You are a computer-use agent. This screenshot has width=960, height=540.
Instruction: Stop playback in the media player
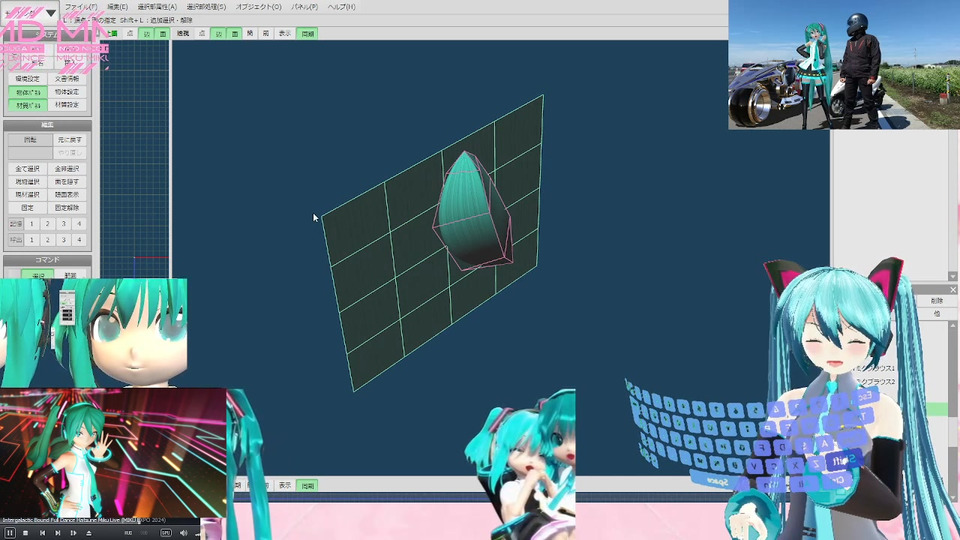click(25, 533)
